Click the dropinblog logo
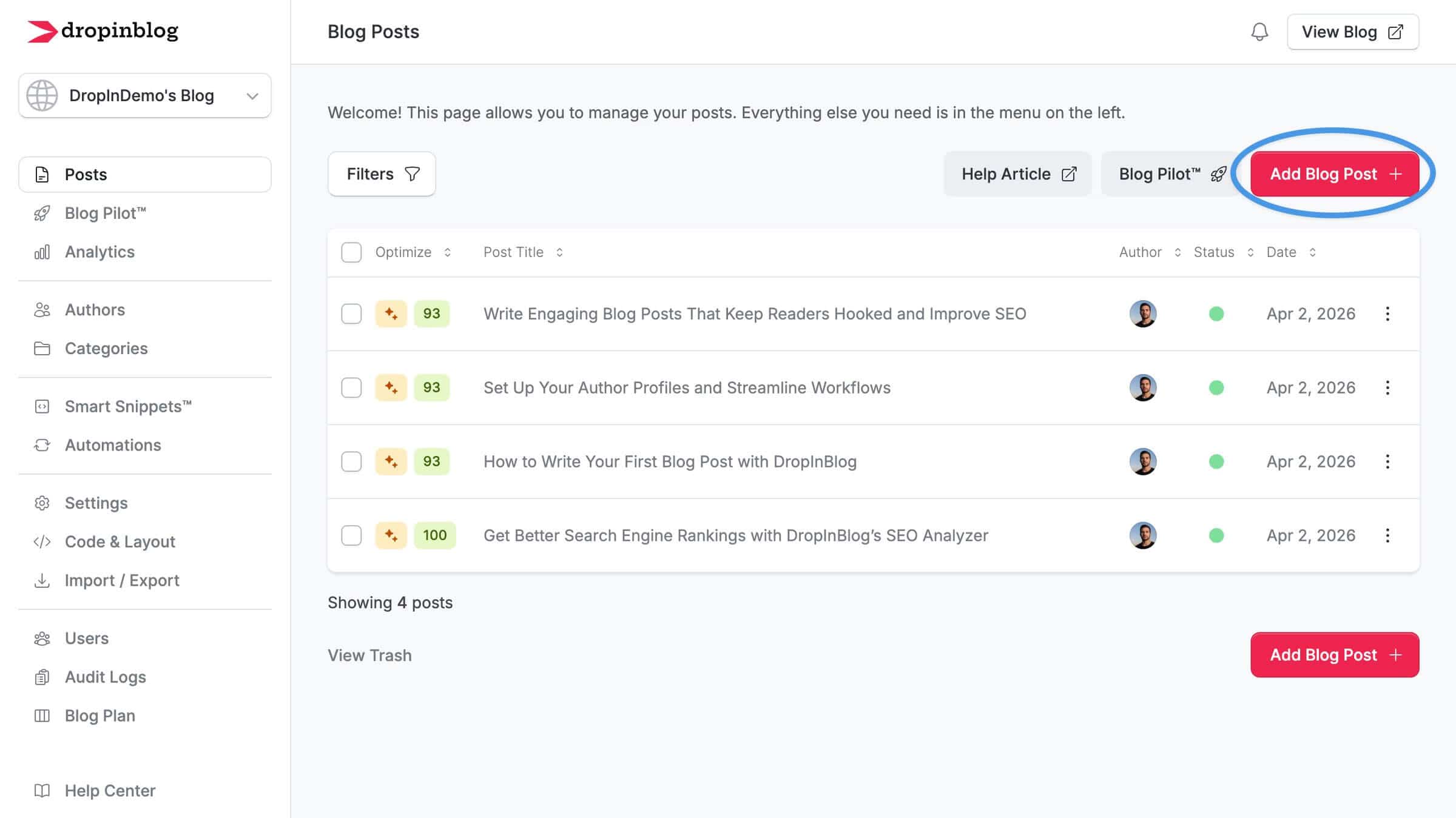1456x818 pixels. click(x=103, y=31)
